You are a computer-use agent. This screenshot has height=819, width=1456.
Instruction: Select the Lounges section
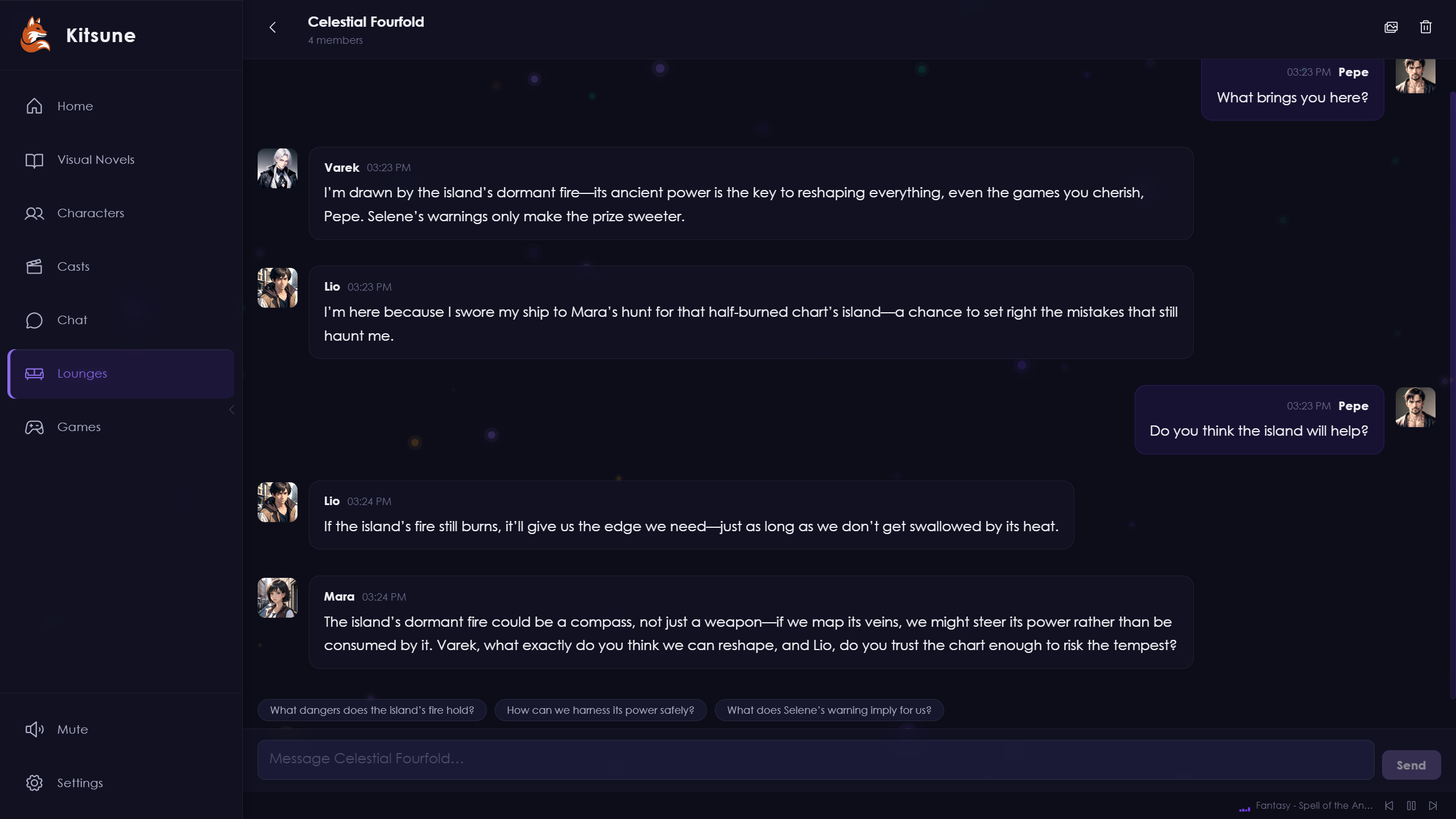point(82,374)
